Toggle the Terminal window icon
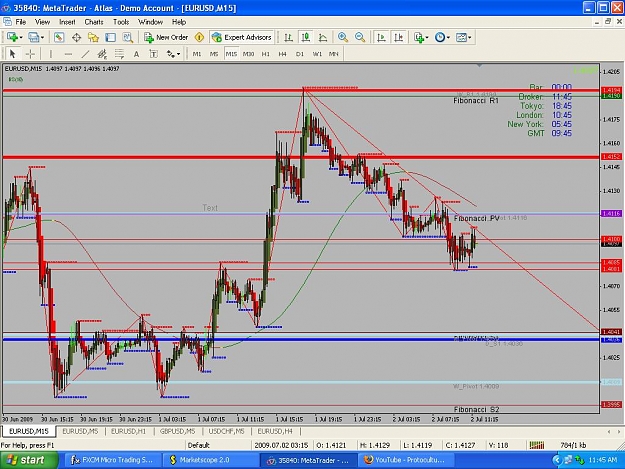 pos(110,37)
